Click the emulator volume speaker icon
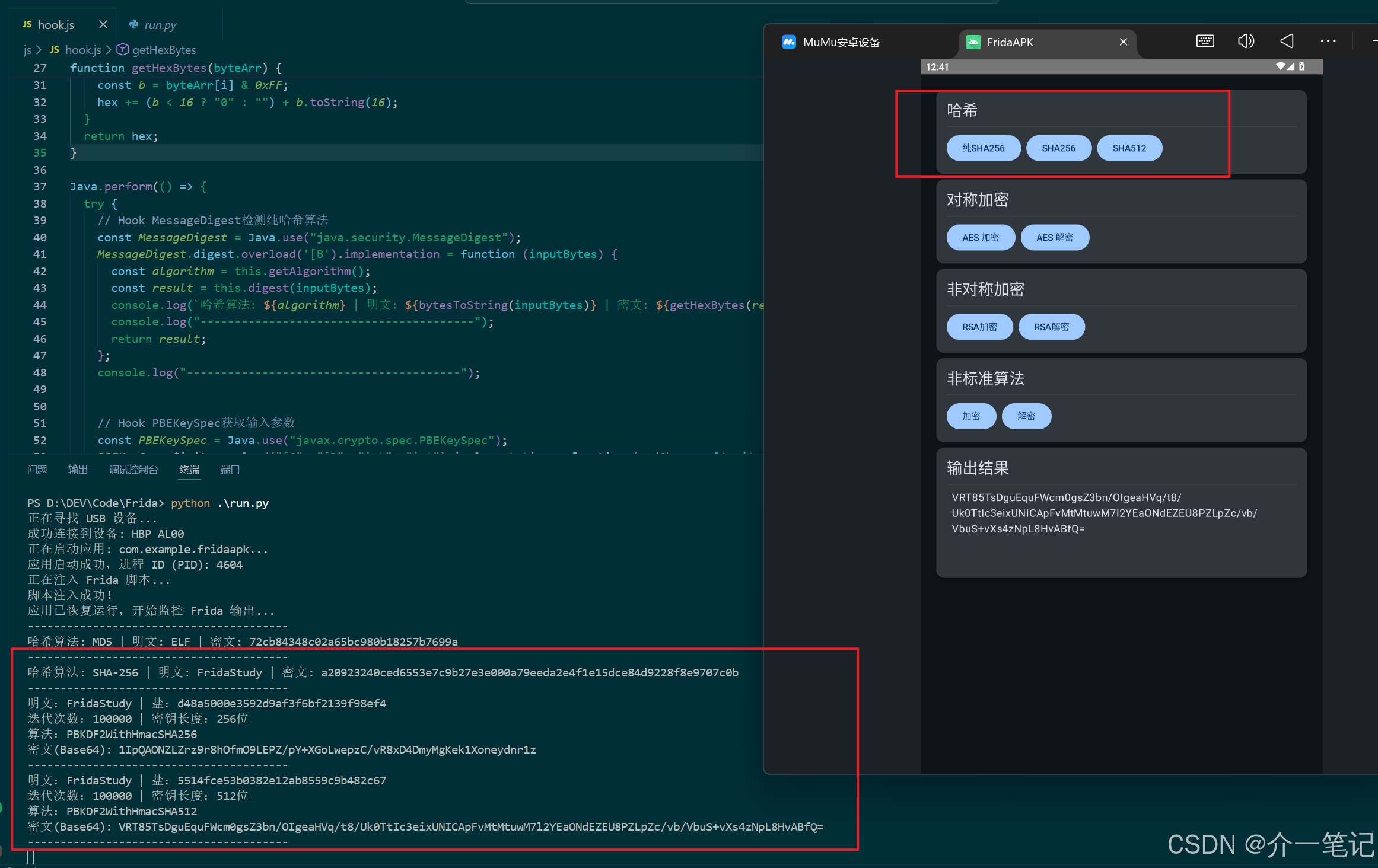The height and width of the screenshot is (868, 1378). pyautogui.click(x=1245, y=41)
